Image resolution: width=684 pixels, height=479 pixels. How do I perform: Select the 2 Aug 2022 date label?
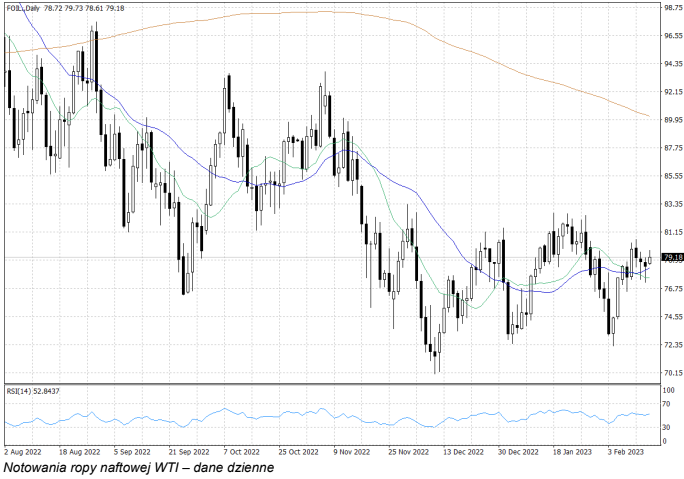tap(21, 451)
